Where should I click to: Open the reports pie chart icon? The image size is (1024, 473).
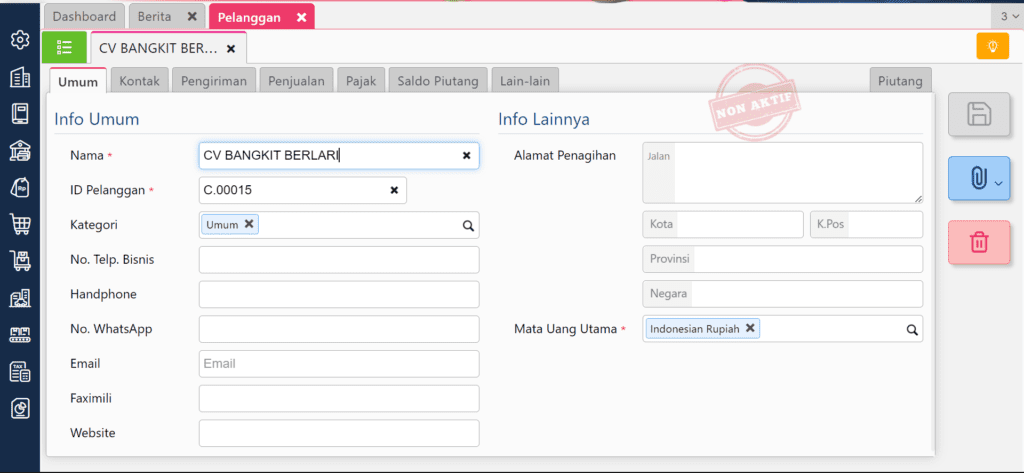(20, 409)
